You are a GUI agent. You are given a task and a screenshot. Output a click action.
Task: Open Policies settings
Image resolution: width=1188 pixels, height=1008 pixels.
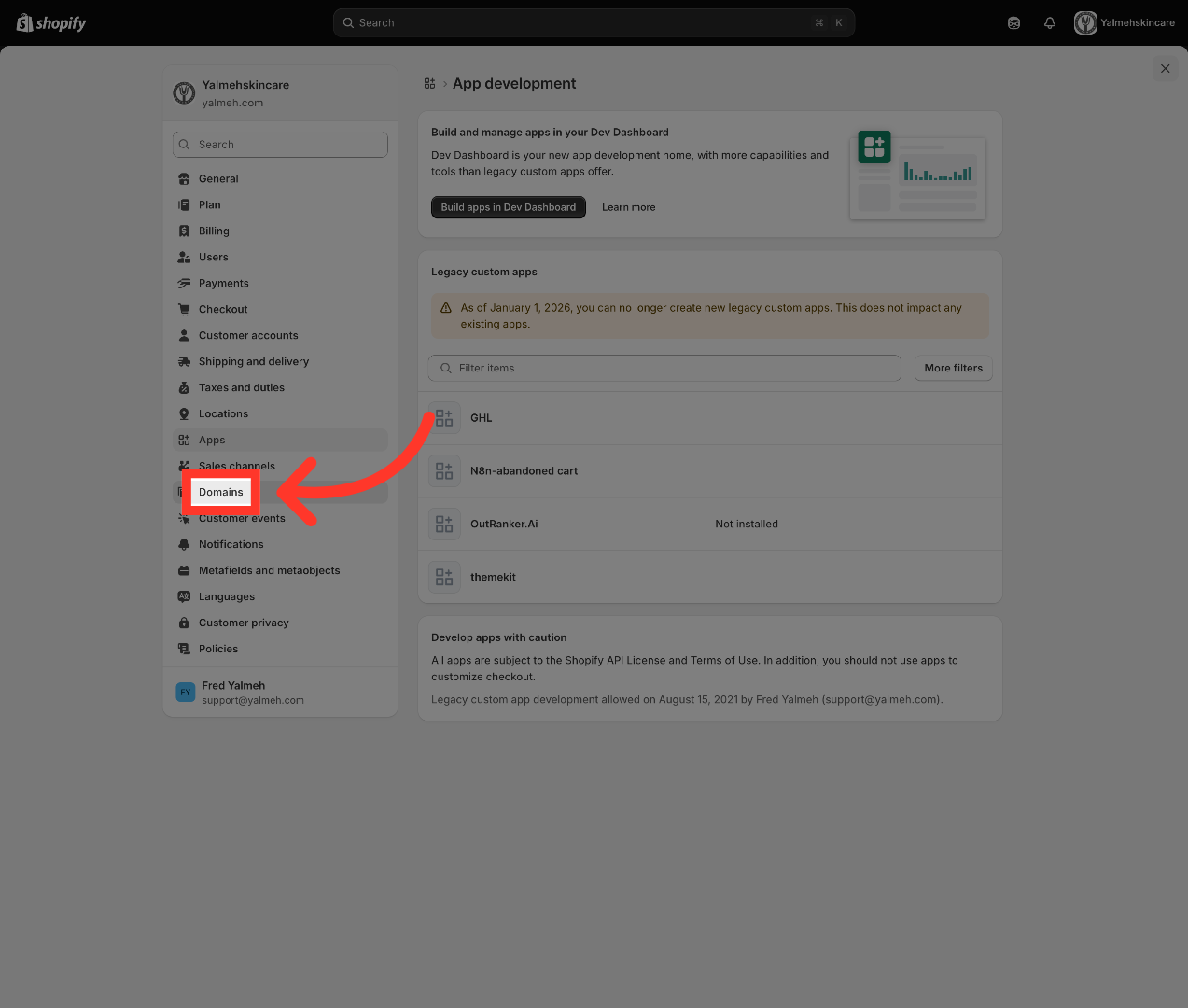coord(280,649)
